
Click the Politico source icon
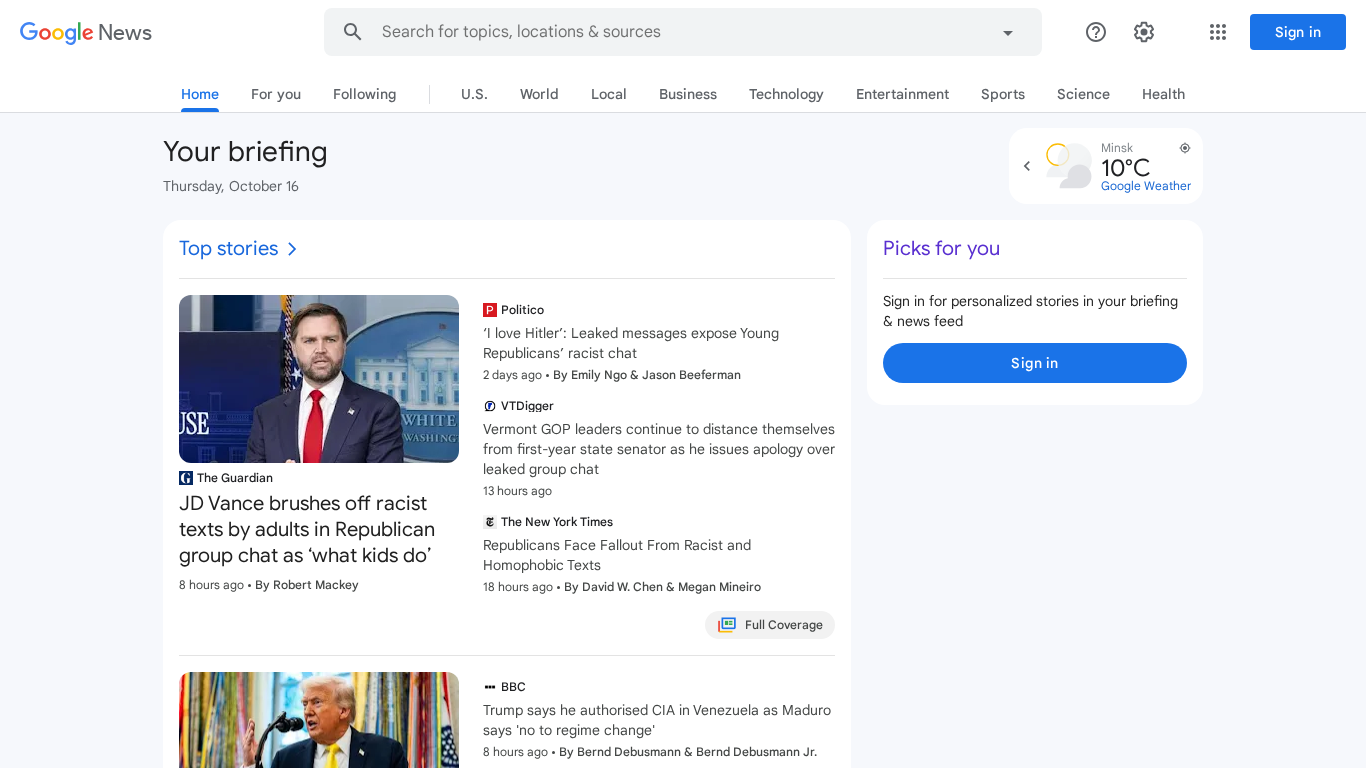[x=490, y=310]
